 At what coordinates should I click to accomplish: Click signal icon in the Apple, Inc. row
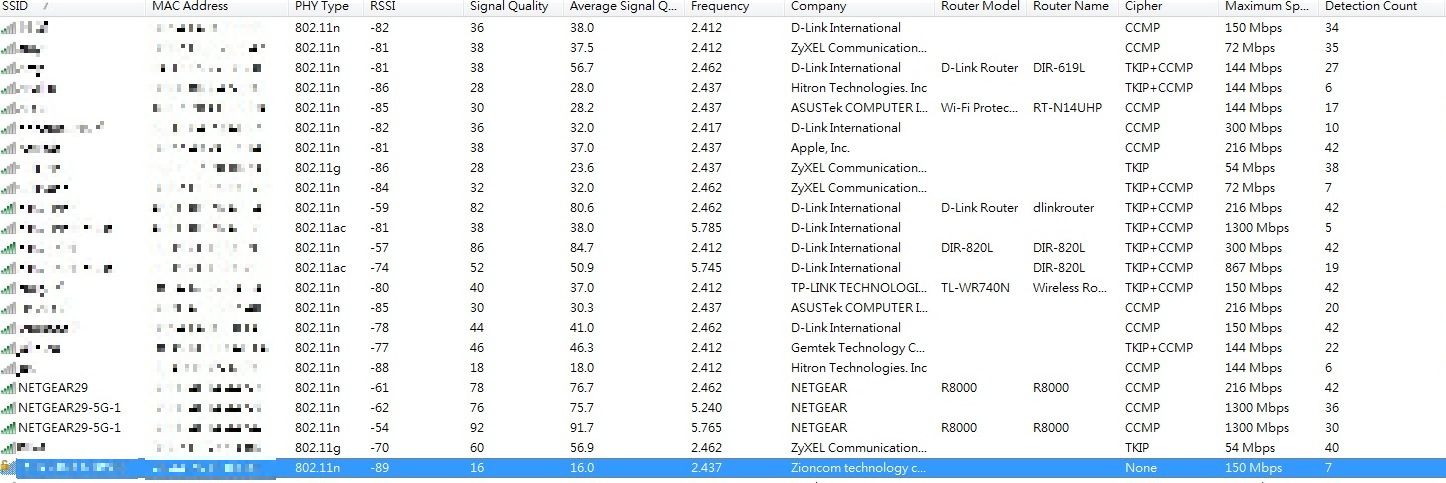[x=8, y=148]
